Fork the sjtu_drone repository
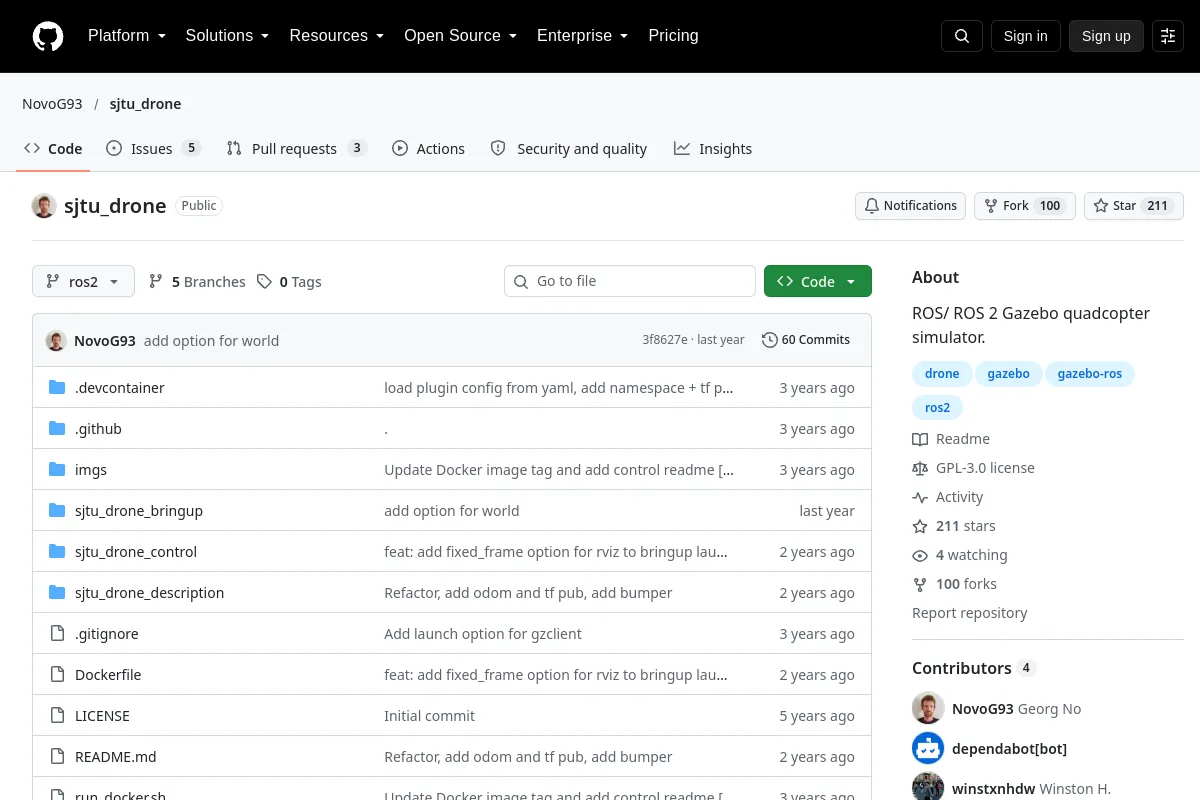This screenshot has width=1200, height=800. 1025,206
